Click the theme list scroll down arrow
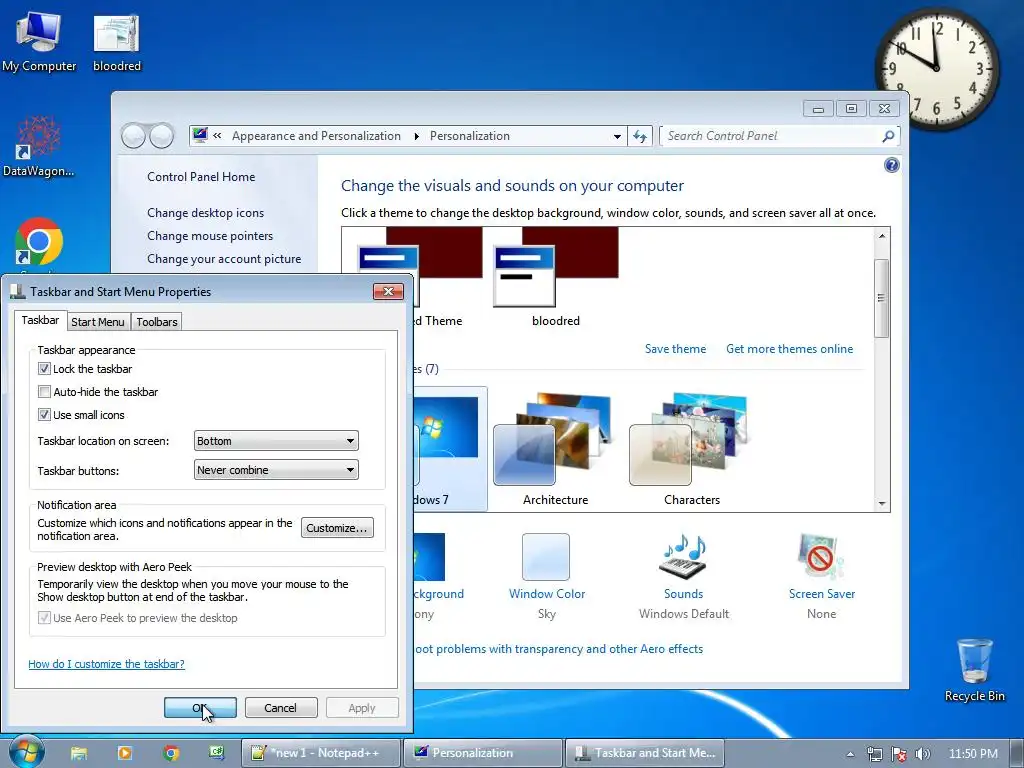 882,504
